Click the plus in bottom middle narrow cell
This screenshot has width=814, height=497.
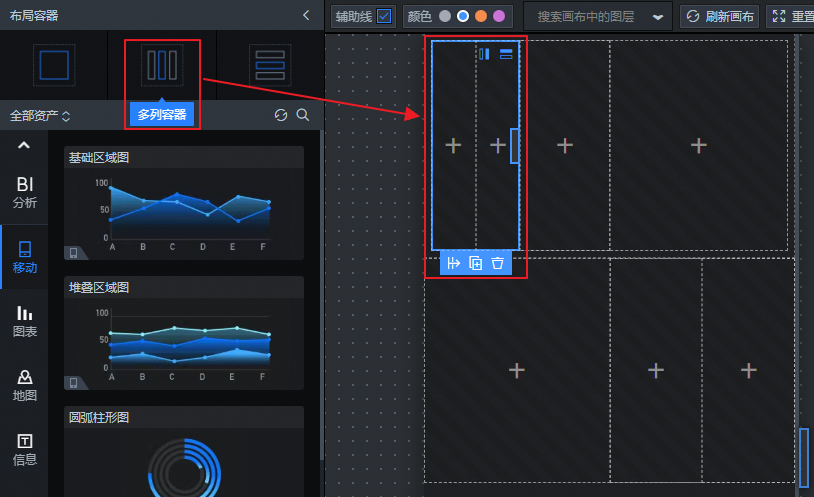656,370
